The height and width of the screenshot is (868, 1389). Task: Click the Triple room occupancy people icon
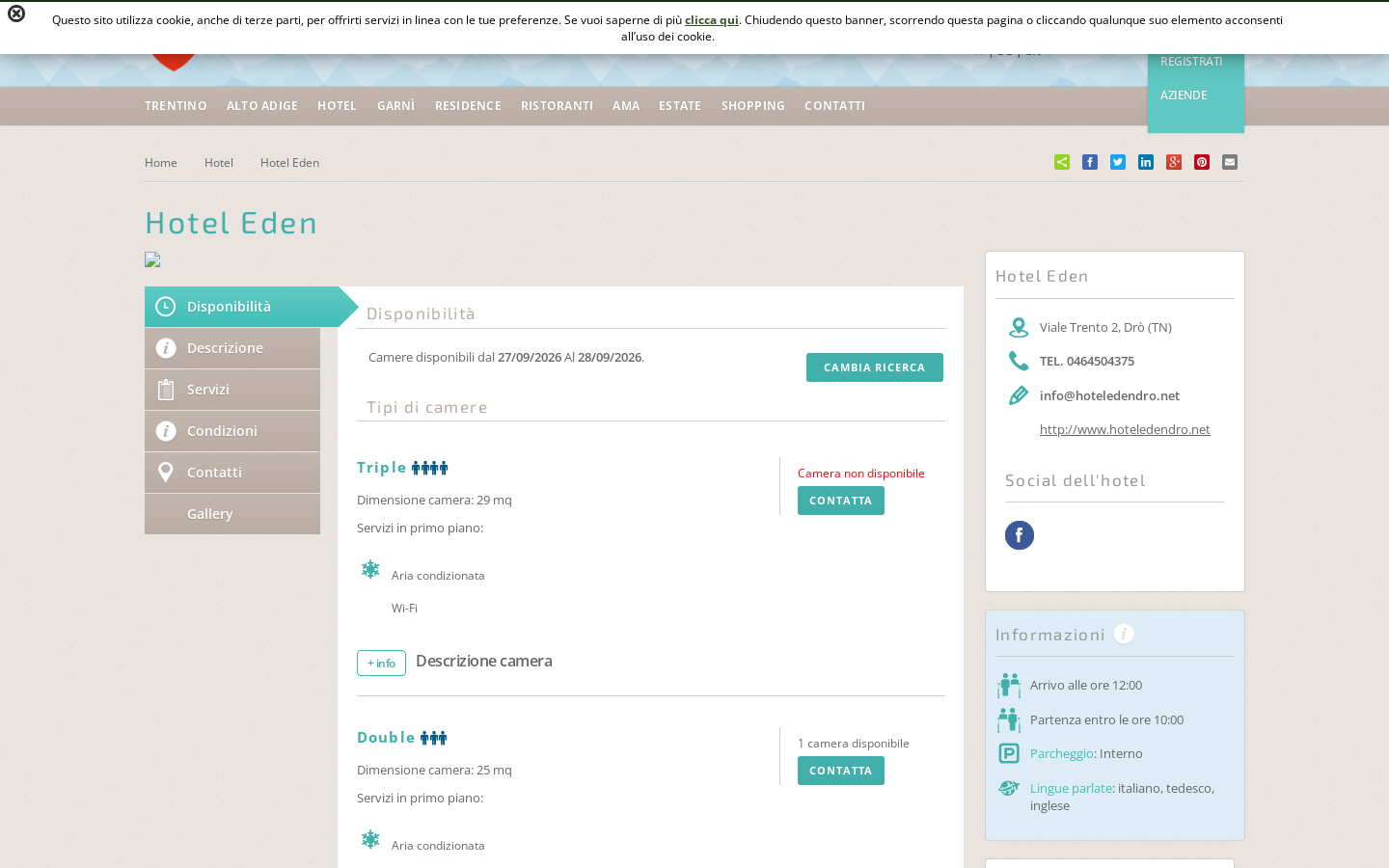click(x=430, y=468)
